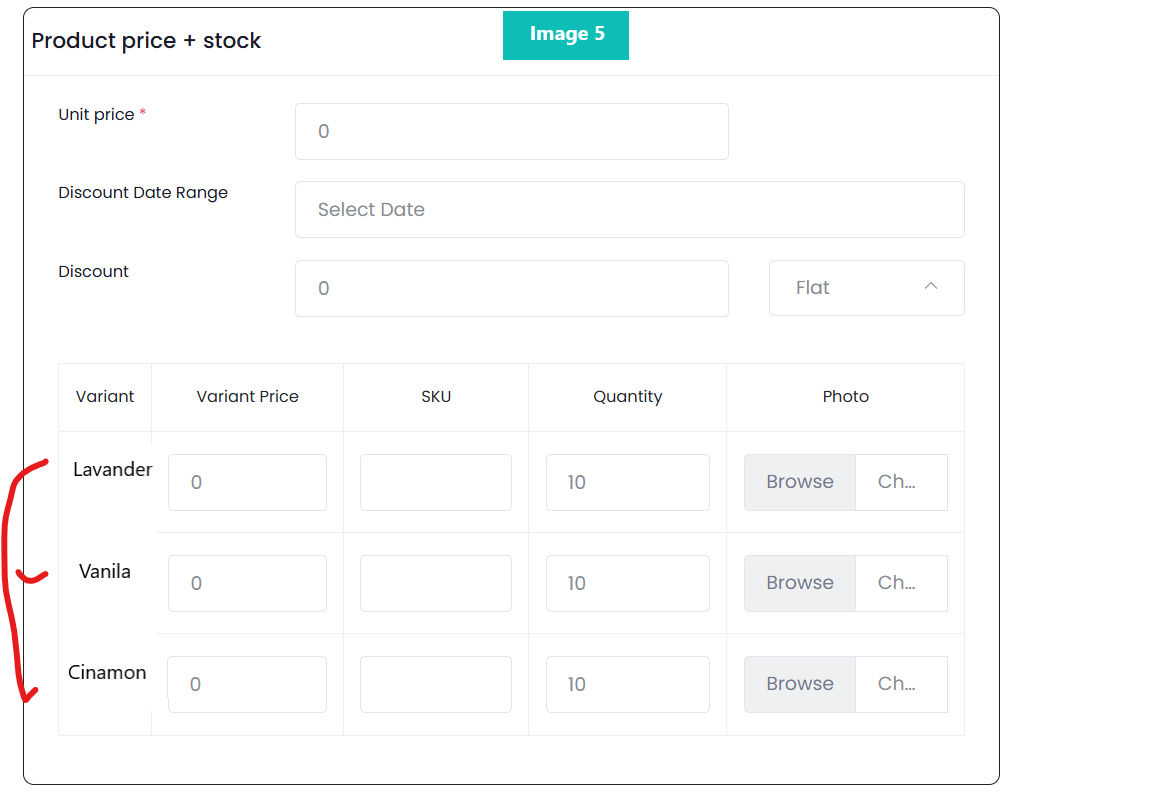Viewport: 1169px width, 798px height.
Task: Click the Discount label
Action: click(93, 271)
